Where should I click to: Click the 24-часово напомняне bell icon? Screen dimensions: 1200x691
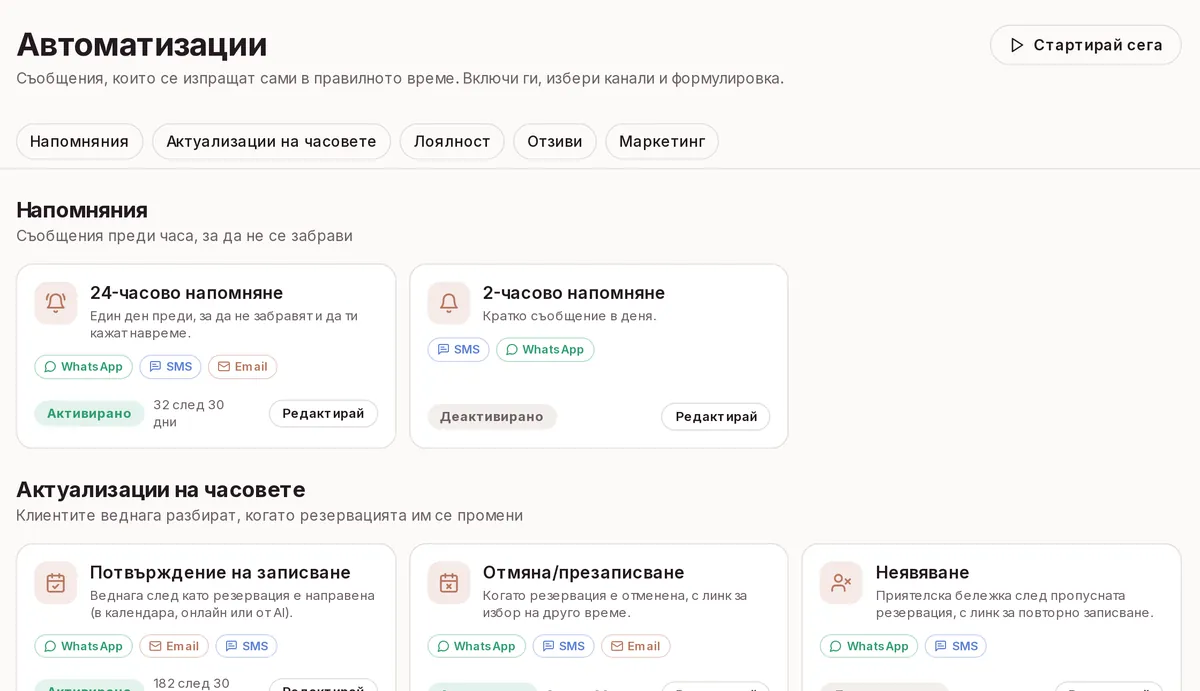(56, 303)
